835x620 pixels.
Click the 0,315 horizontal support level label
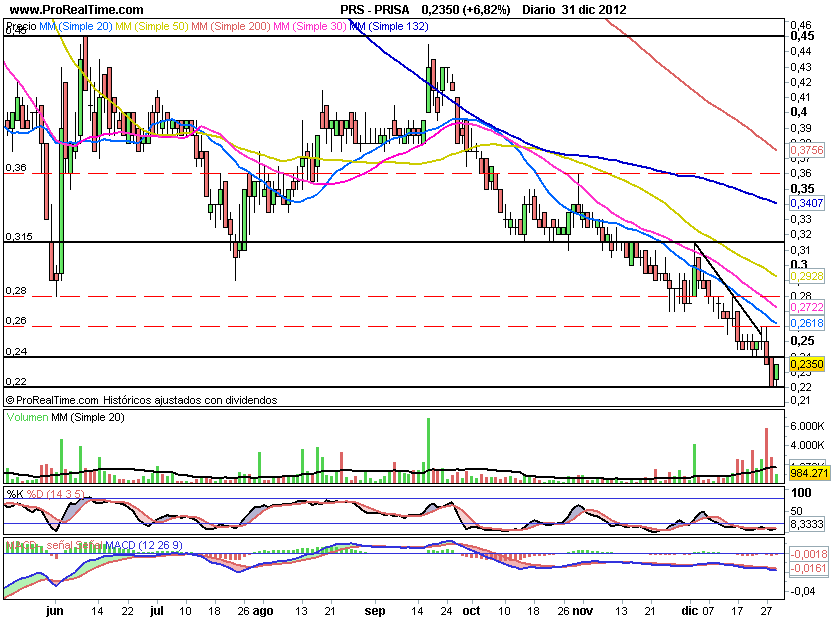tap(20, 236)
